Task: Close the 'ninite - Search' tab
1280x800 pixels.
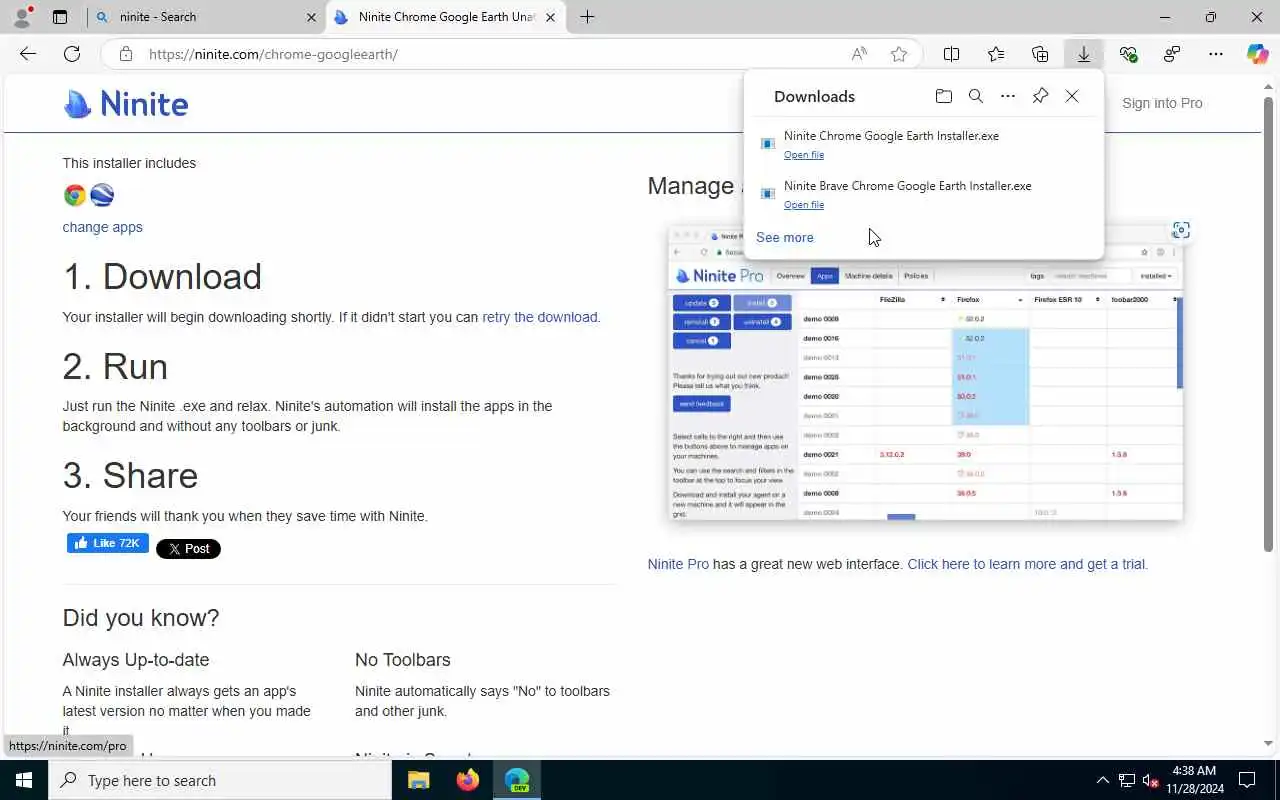Action: [310, 17]
